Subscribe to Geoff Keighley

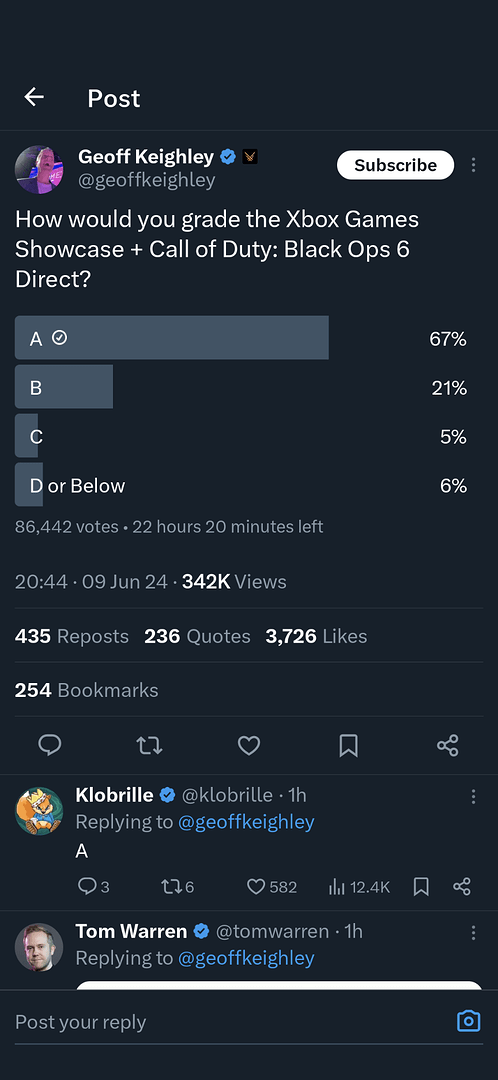click(x=395, y=165)
